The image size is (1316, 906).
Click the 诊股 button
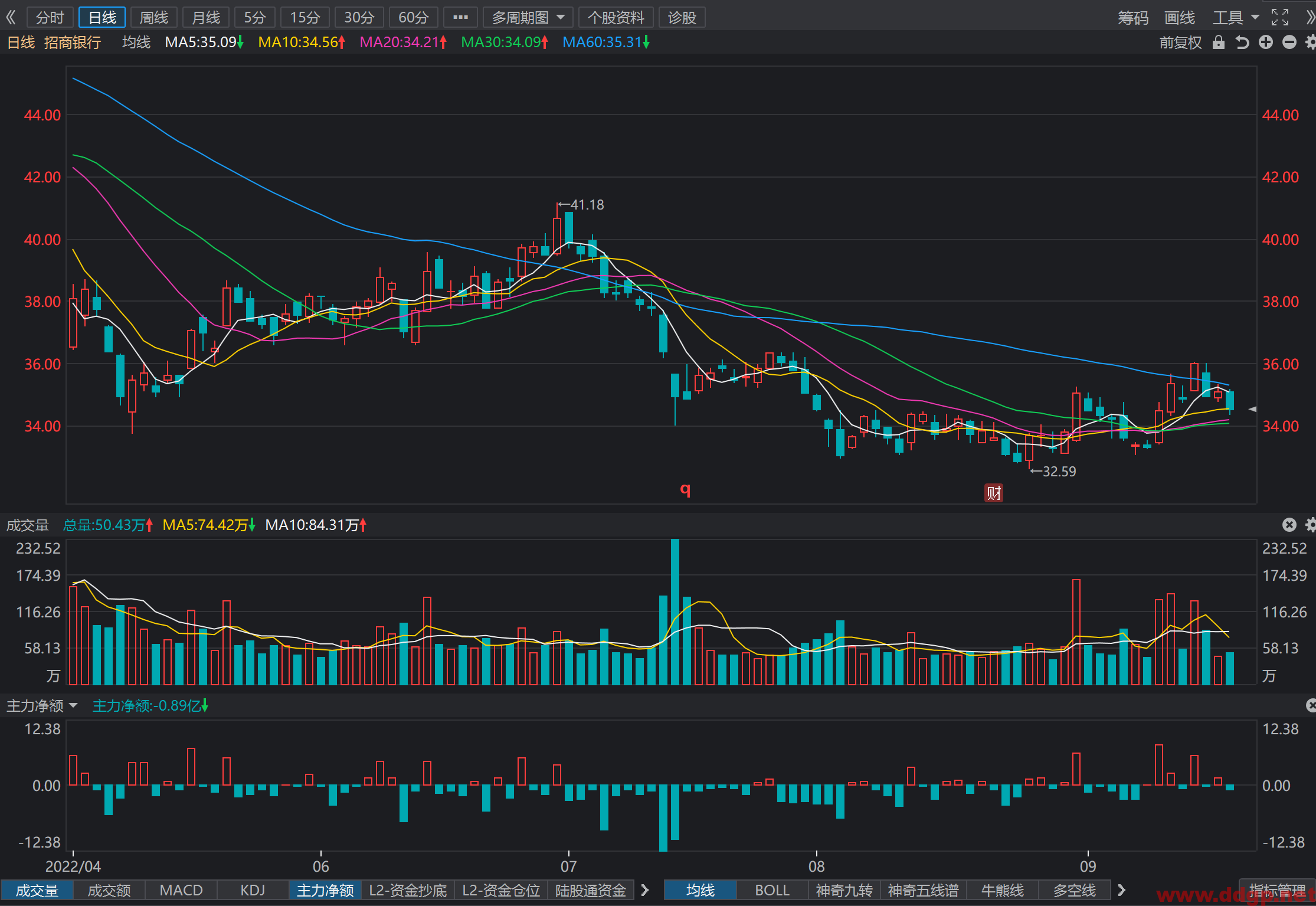[682, 17]
